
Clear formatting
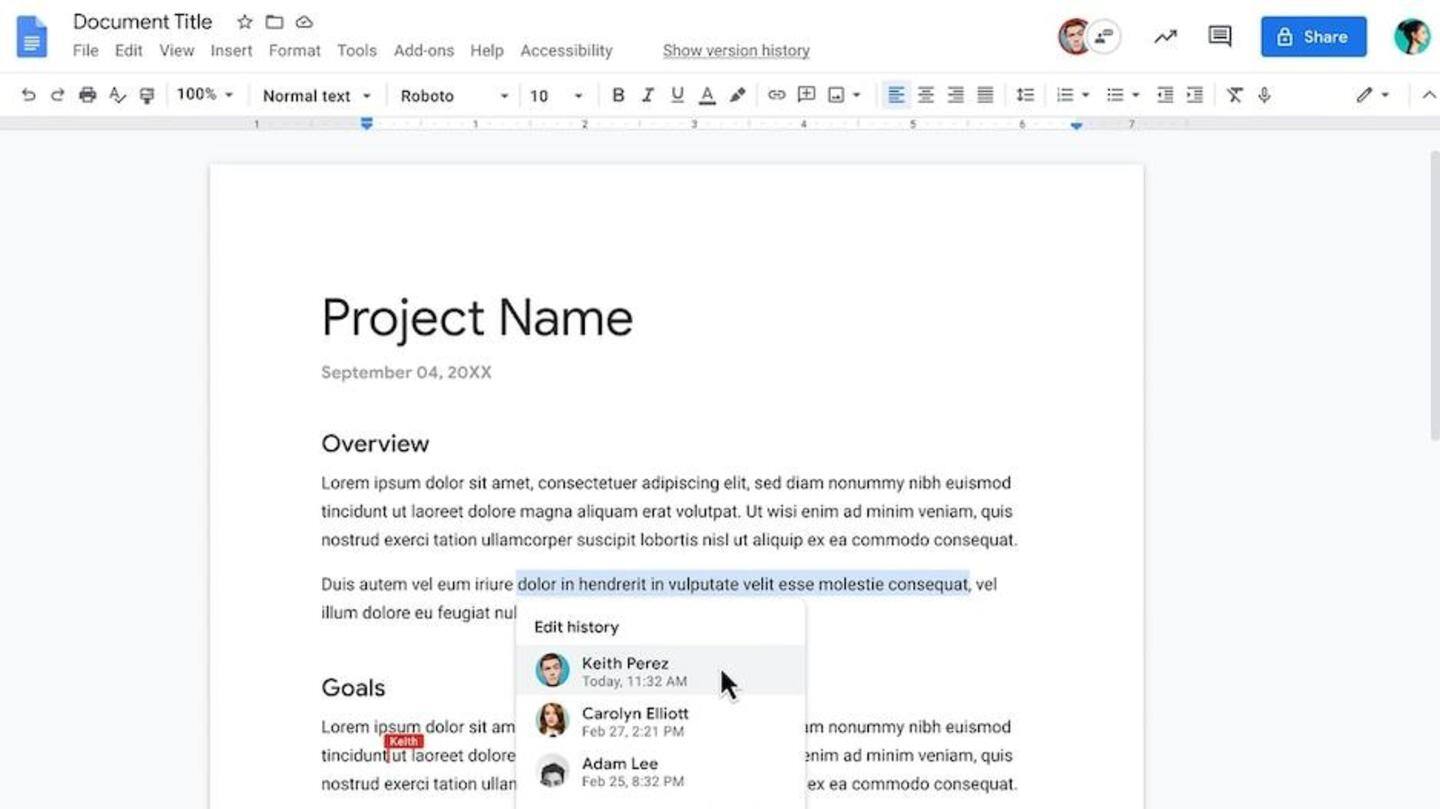tap(1235, 95)
